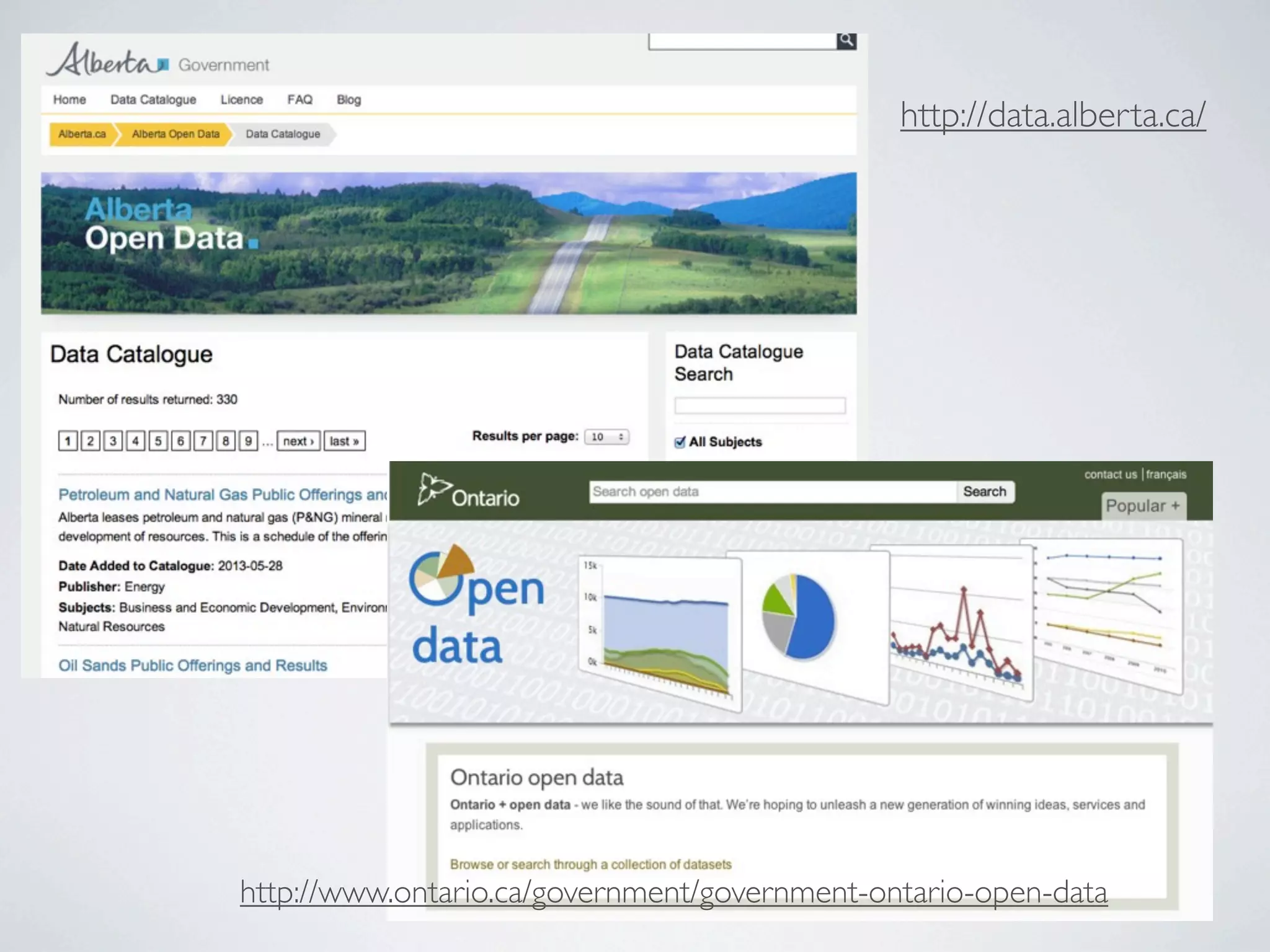The image size is (1270, 952).
Task: Click the Data Catalogue Search input field
Action: [760, 406]
